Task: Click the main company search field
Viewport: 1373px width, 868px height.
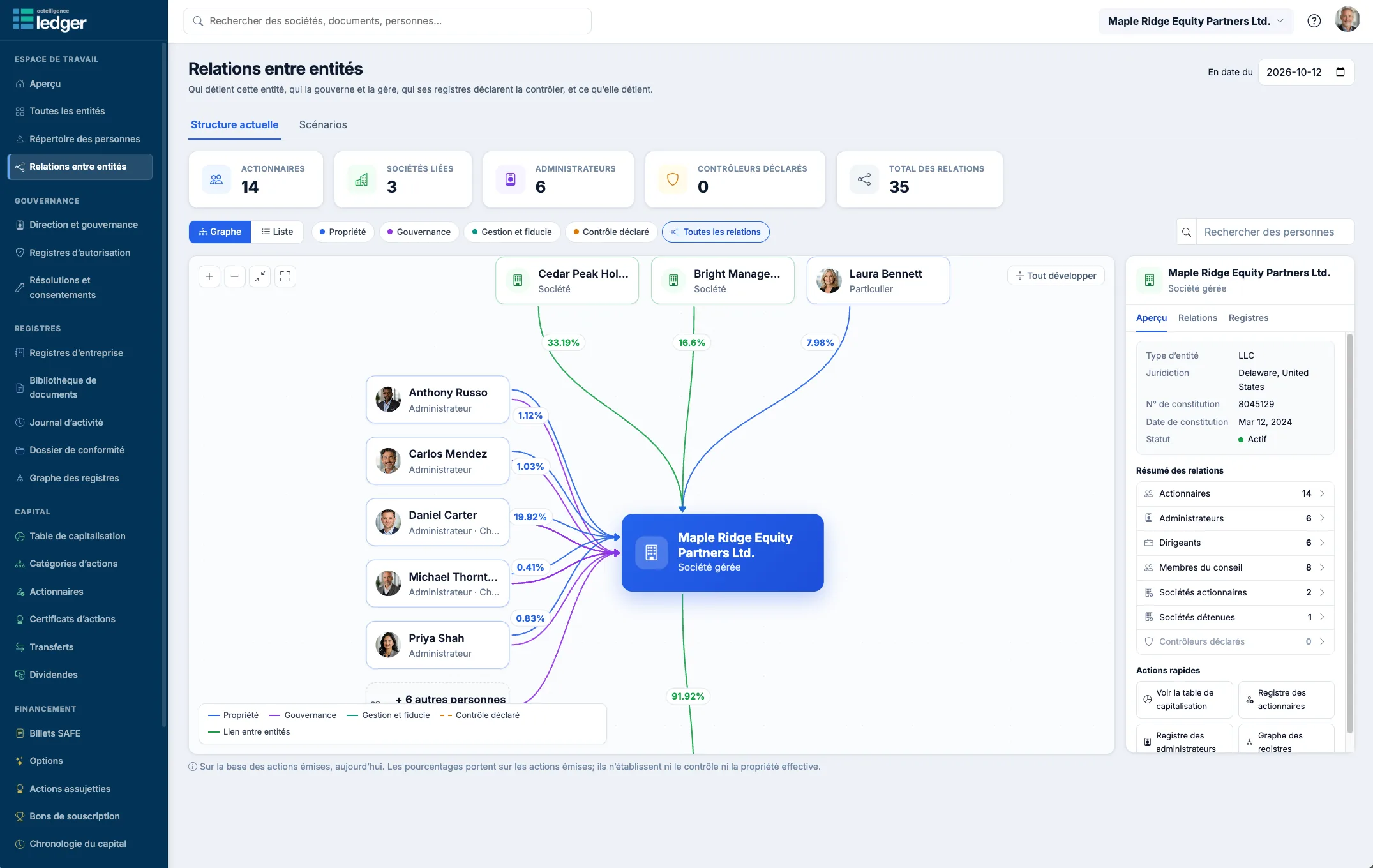Action: point(387,21)
